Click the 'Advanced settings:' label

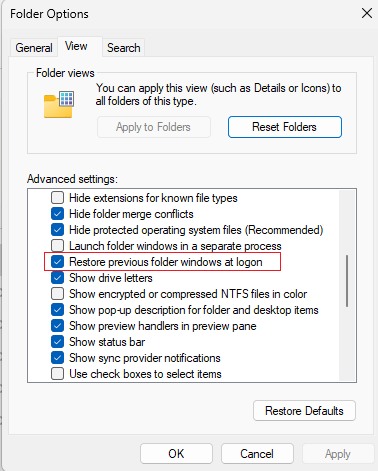[x=72, y=179]
